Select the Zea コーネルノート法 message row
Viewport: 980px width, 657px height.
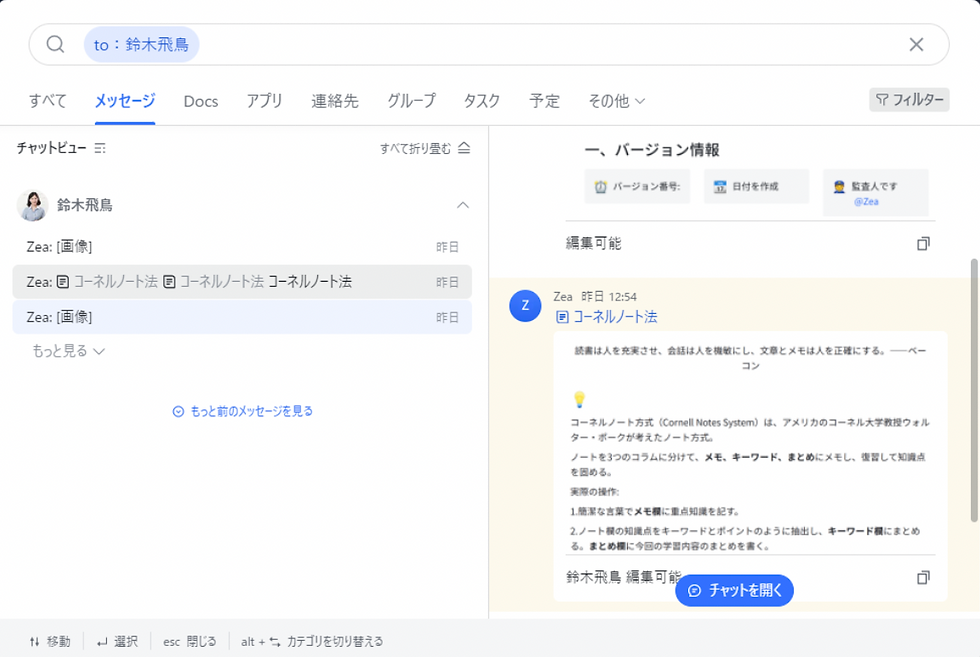point(242,282)
